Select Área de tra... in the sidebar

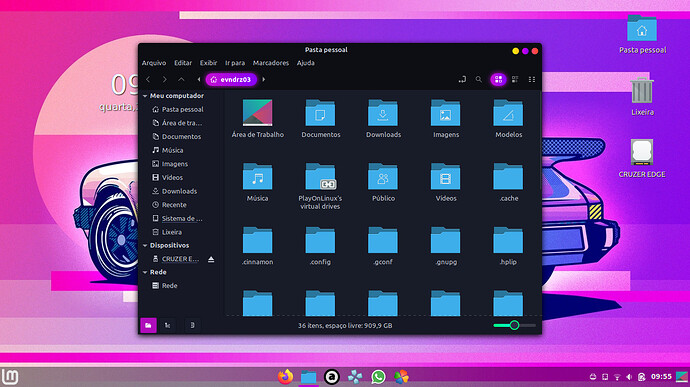click(177, 123)
